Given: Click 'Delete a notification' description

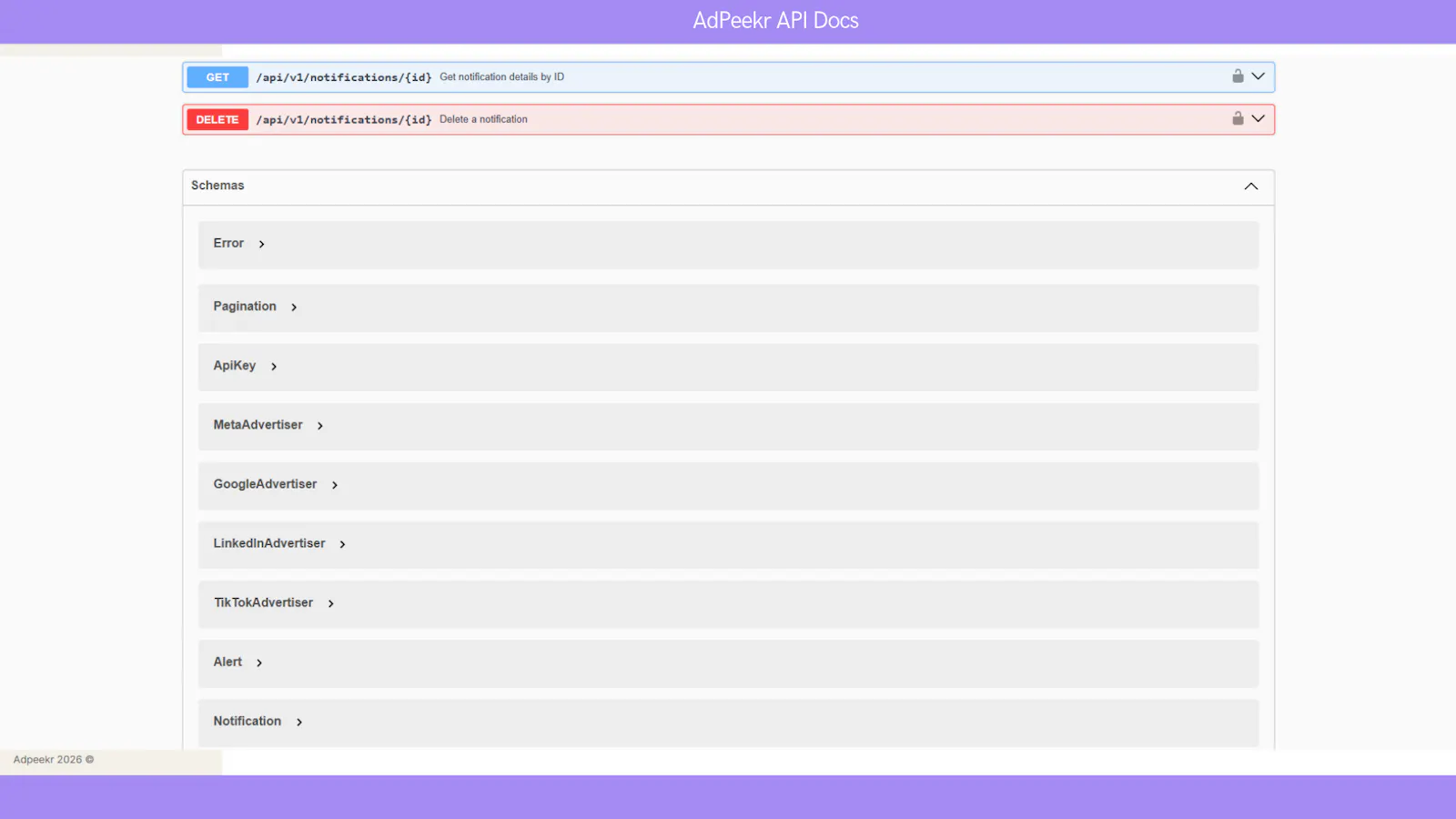Looking at the screenshot, I should (x=483, y=119).
